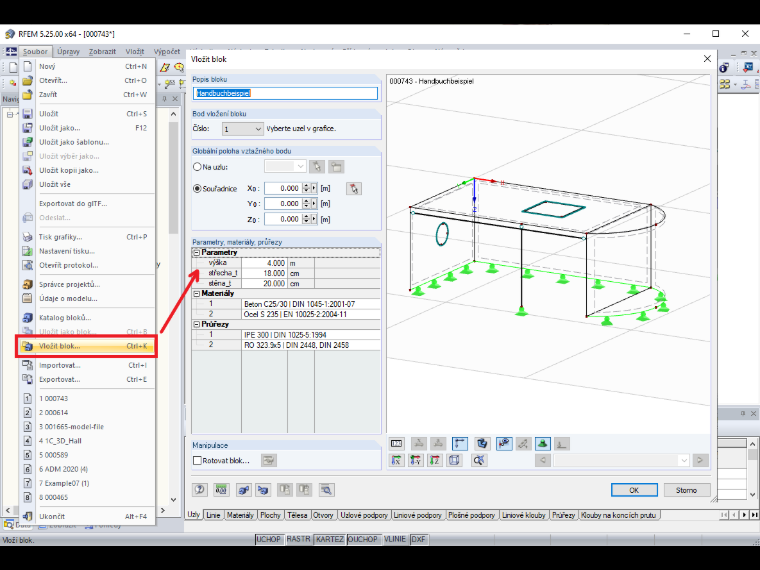Viewport: 760px width, 570px height.
Task: Click the solid rendering cube icon
Action: pos(482,443)
